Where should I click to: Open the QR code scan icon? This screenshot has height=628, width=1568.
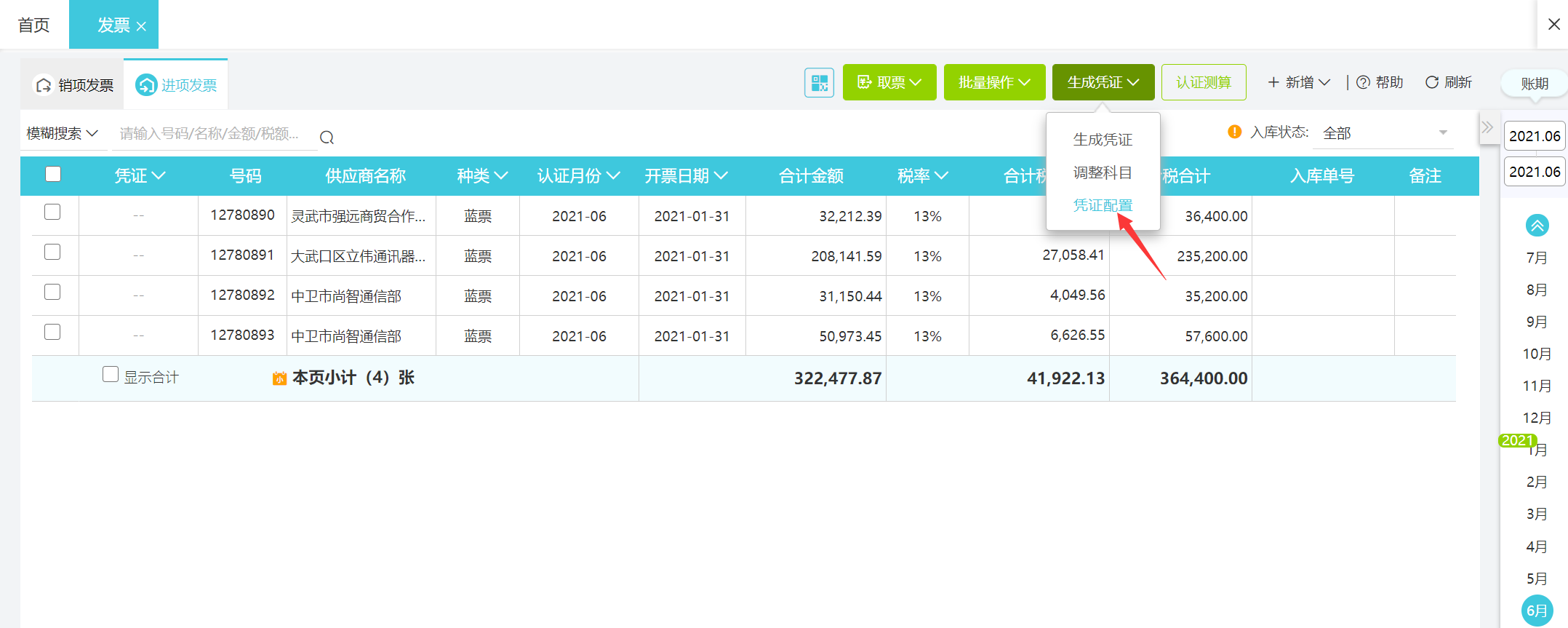click(x=819, y=82)
